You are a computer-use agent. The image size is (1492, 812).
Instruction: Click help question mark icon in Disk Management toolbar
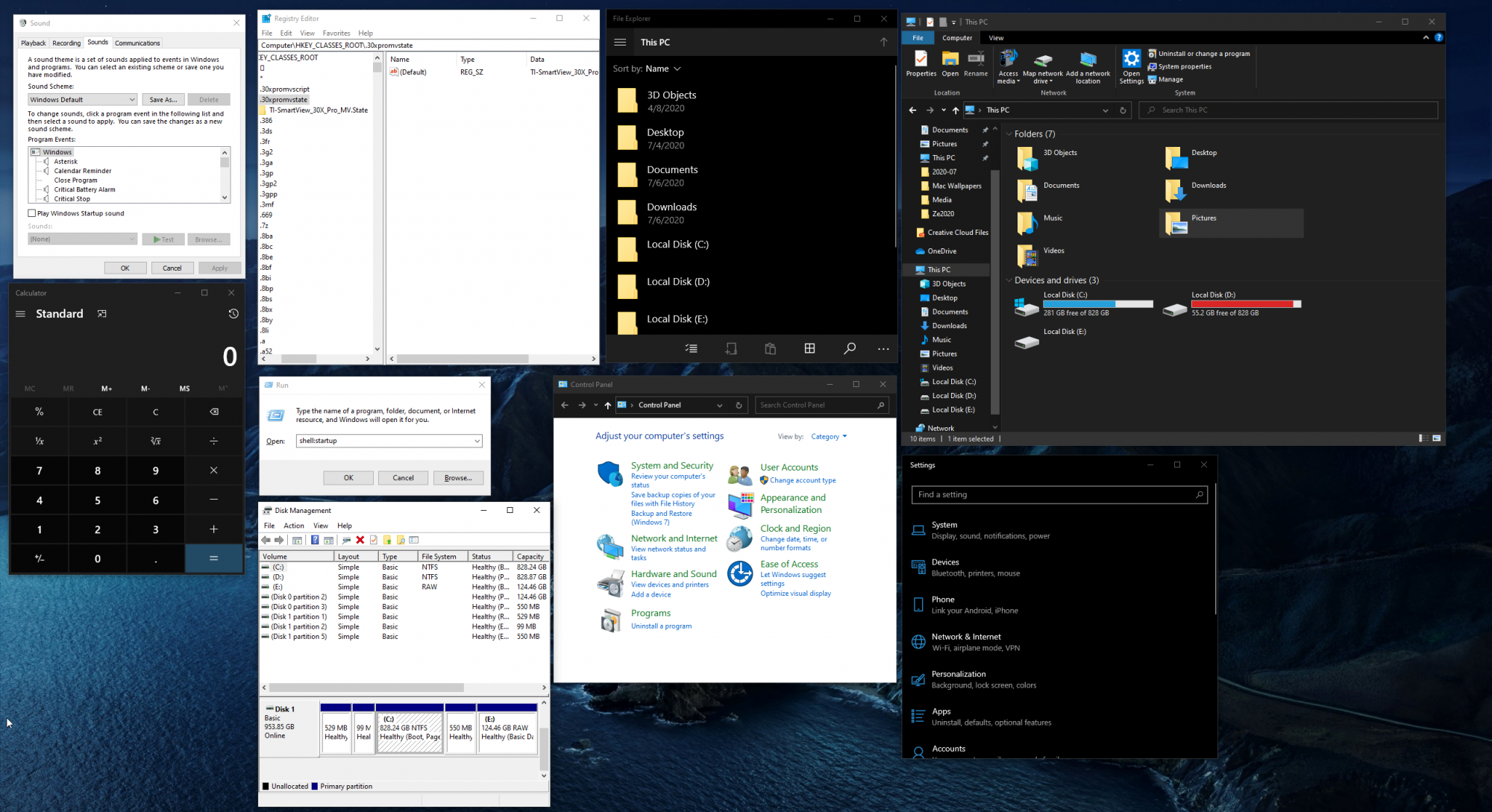(315, 540)
